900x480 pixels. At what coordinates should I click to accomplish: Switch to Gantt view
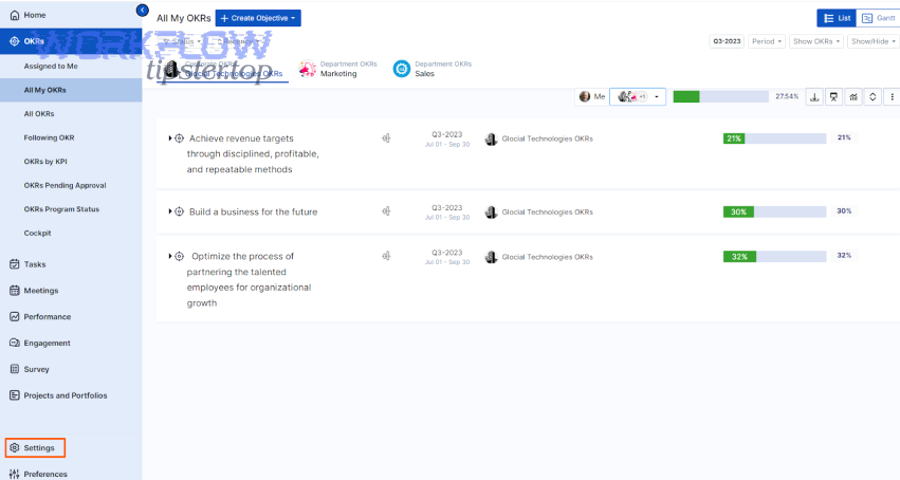(878, 18)
